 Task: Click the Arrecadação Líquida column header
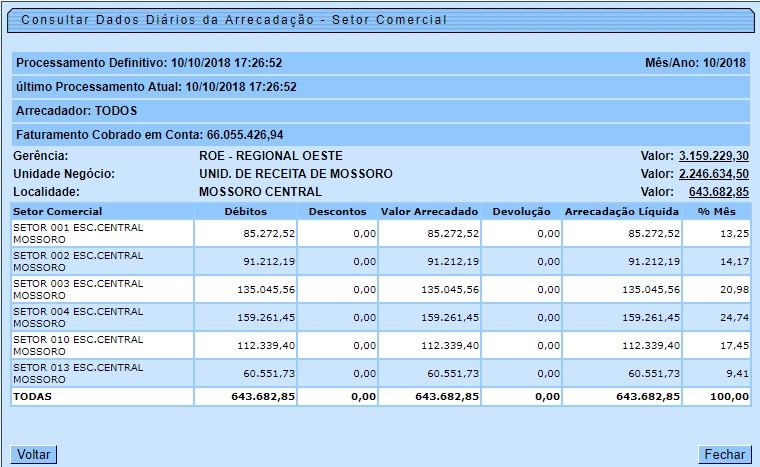coord(621,211)
